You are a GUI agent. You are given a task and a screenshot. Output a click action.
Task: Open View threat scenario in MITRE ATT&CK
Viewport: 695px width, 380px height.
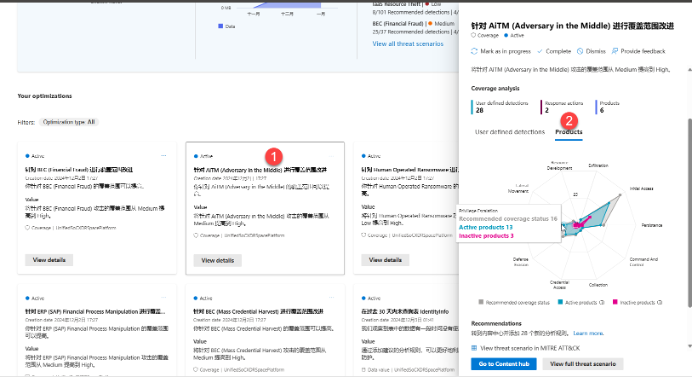coord(530,349)
